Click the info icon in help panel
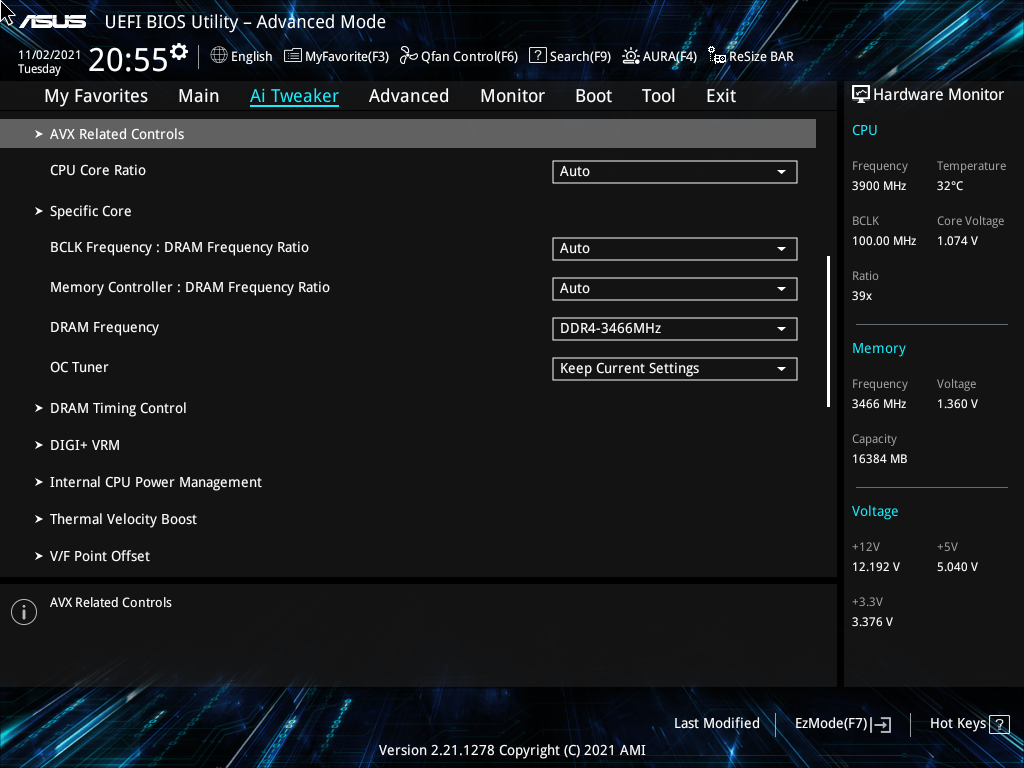The width and height of the screenshot is (1024, 768). tap(24, 612)
